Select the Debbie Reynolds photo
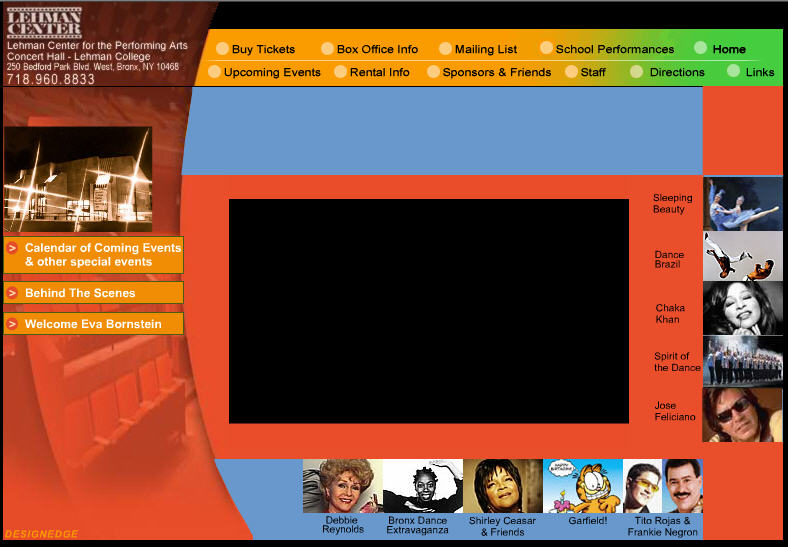The height and width of the screenshot is (547, 788). pos(343,486)
